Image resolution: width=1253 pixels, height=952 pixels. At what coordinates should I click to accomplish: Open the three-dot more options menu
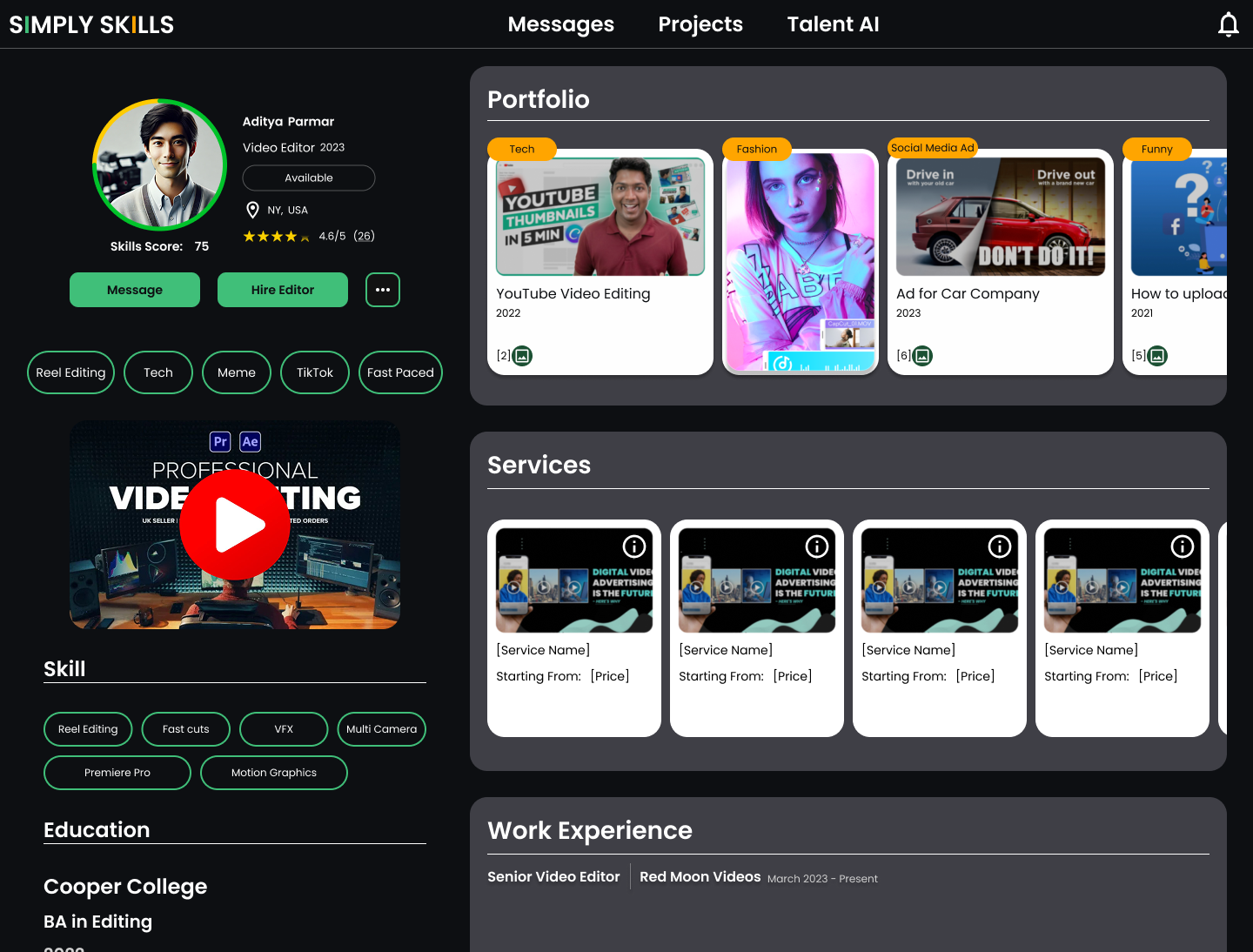(383, 290)
